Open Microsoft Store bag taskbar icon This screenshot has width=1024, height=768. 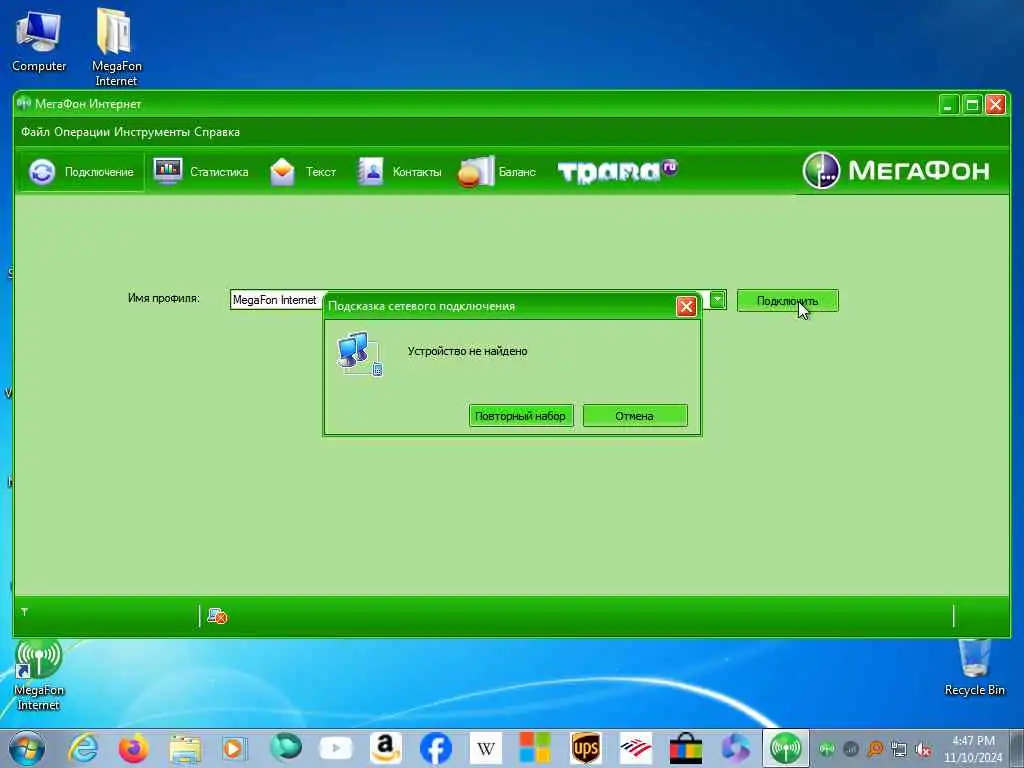[686, 748]
